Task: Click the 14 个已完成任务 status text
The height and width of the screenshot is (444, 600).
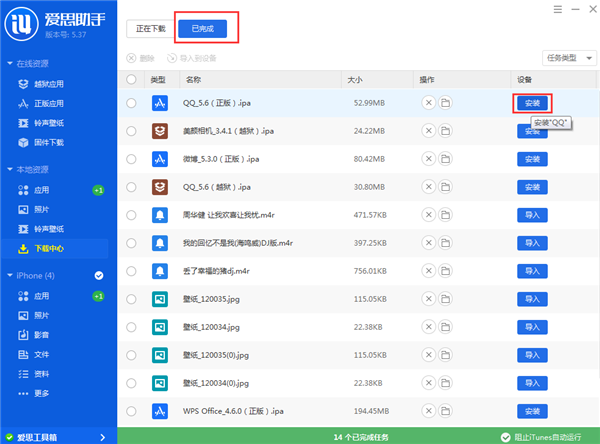Action: coord(361,437)
